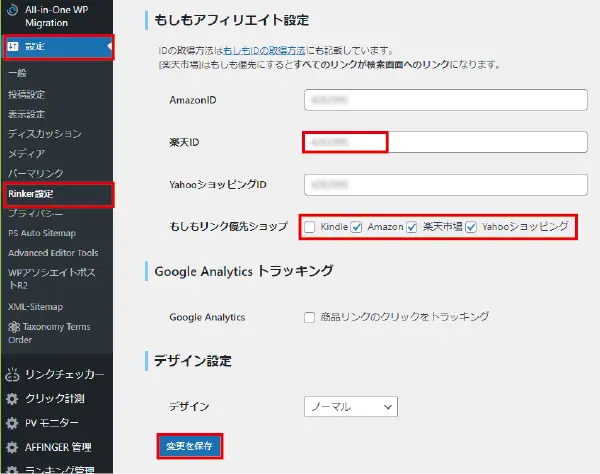Follow the もしもIDの取得方法 link
Screen dimensions: 600x474
point(264,50)
